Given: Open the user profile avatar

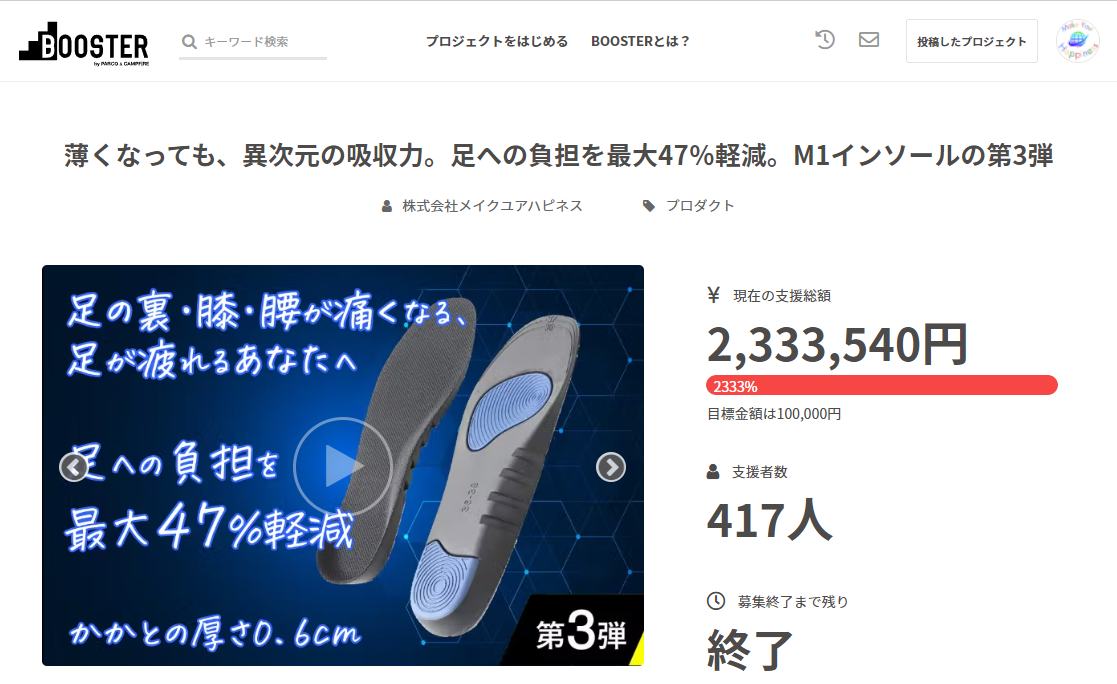Looking at the screenshot, I should 1077,41.
